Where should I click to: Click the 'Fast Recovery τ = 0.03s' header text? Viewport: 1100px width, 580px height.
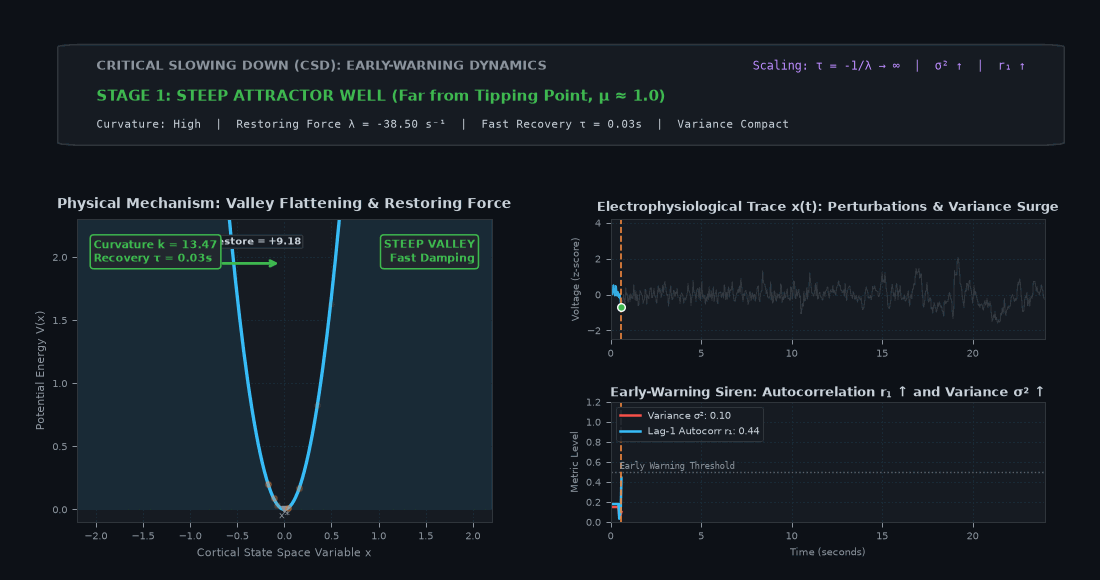click(561, 124)
